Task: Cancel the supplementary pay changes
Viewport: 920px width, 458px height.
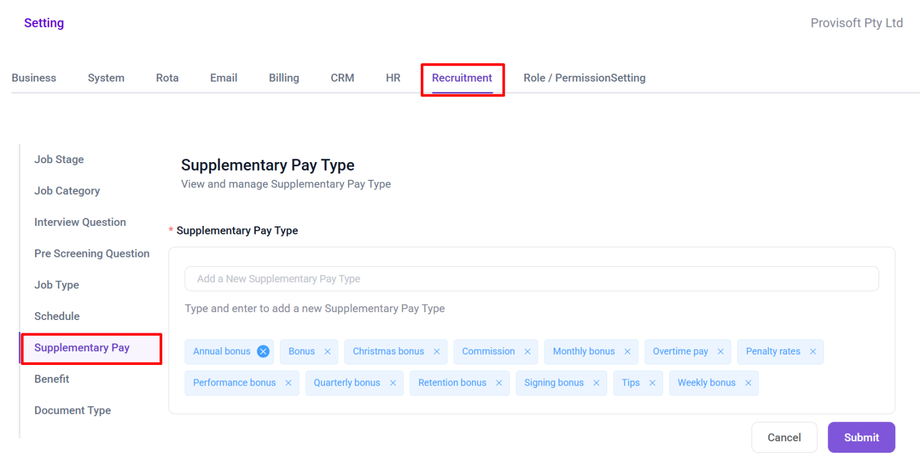Action: pyautogui.click(x=784, y=437)
